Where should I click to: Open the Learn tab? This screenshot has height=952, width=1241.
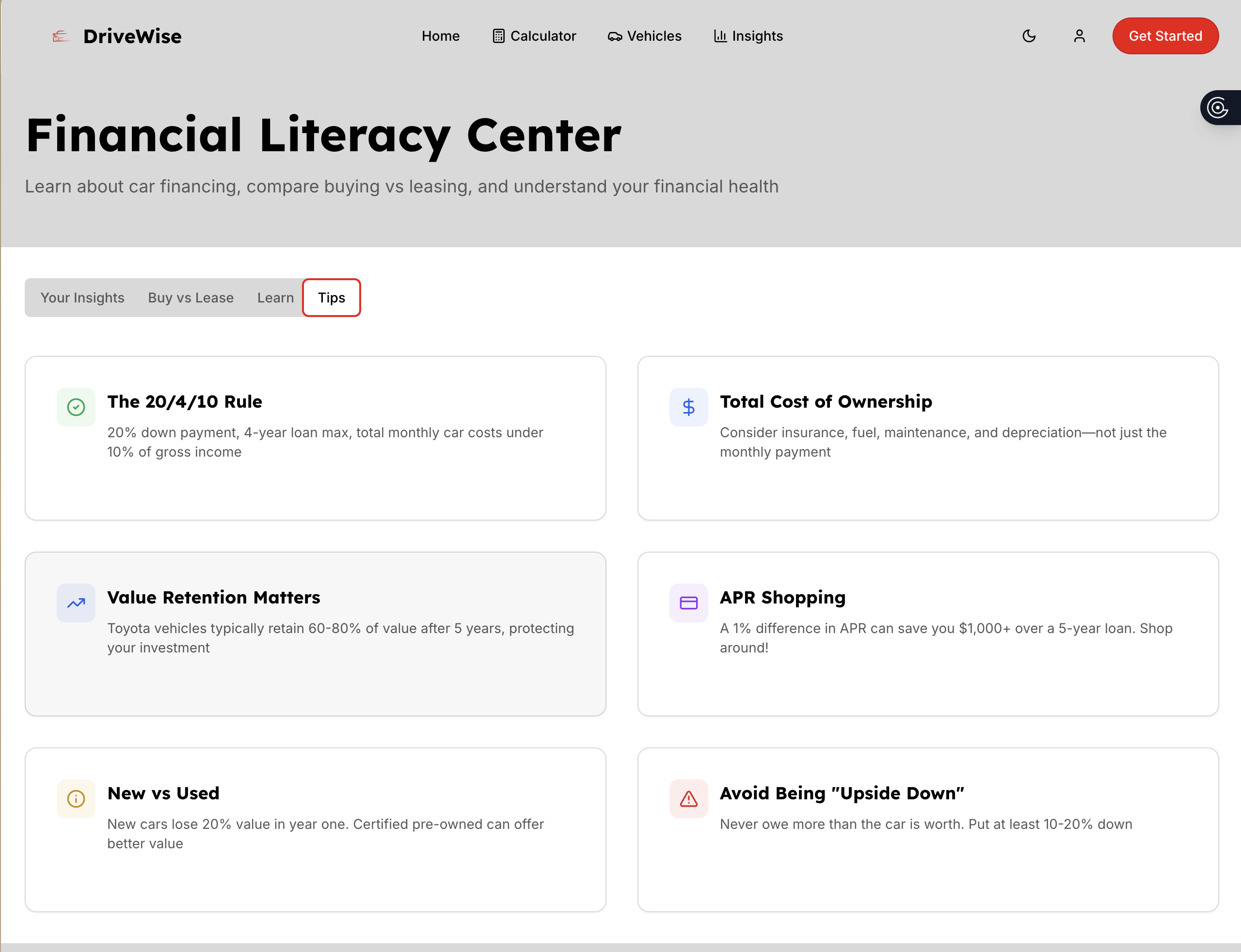point(275,298)
